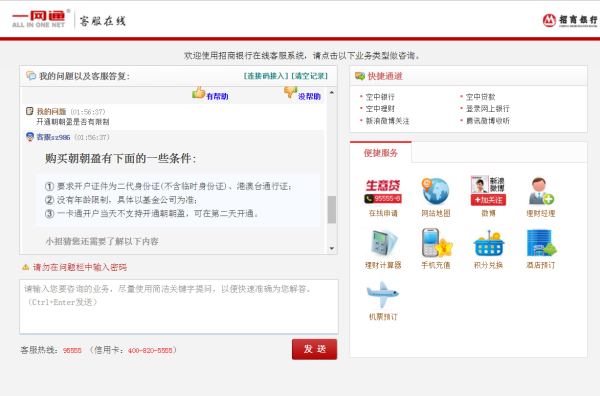The height and width of the screenshot is (396, 600).
Task: Open 登录网上银行 quick link
Action: 488,109
